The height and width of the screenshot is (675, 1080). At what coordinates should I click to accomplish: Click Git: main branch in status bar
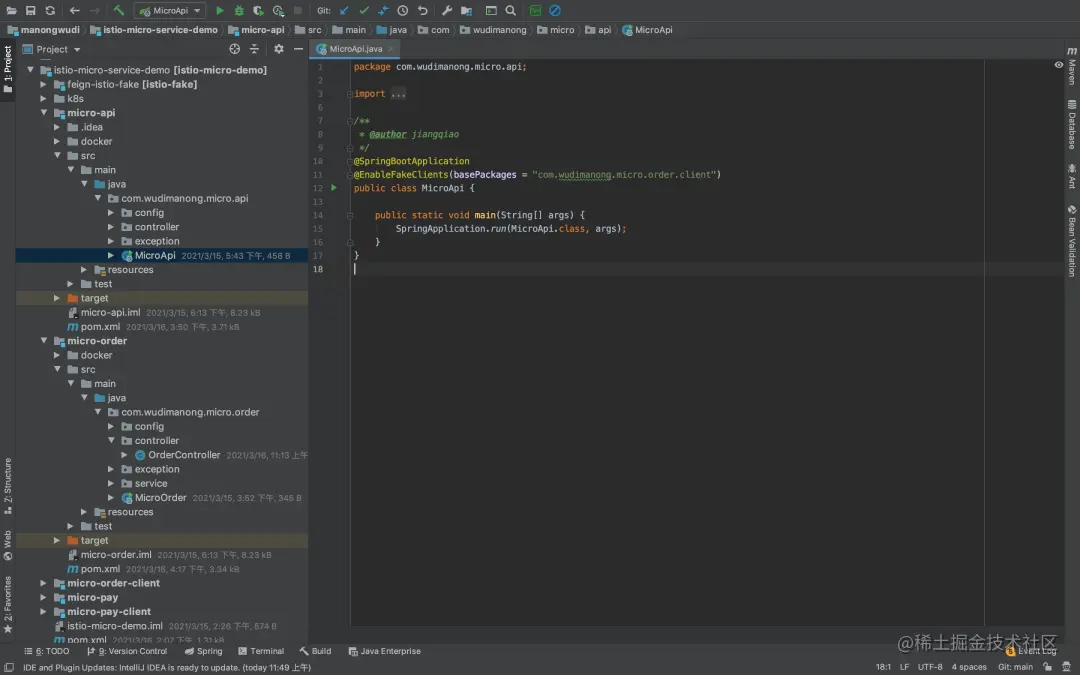(x=1015, y=667)
